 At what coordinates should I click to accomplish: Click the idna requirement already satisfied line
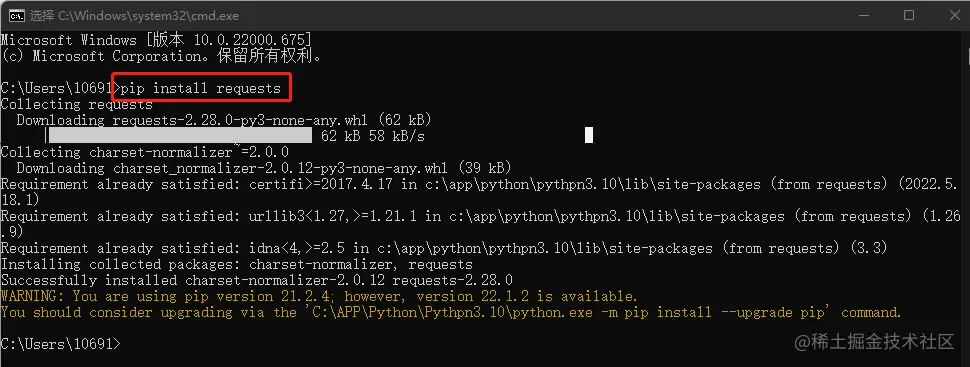click(x=444, y=248)
